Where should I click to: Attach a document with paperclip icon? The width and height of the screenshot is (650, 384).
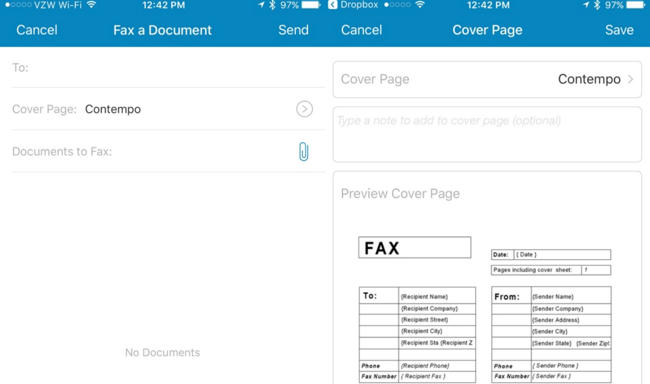pyautogui.click(x=304, y=151)
